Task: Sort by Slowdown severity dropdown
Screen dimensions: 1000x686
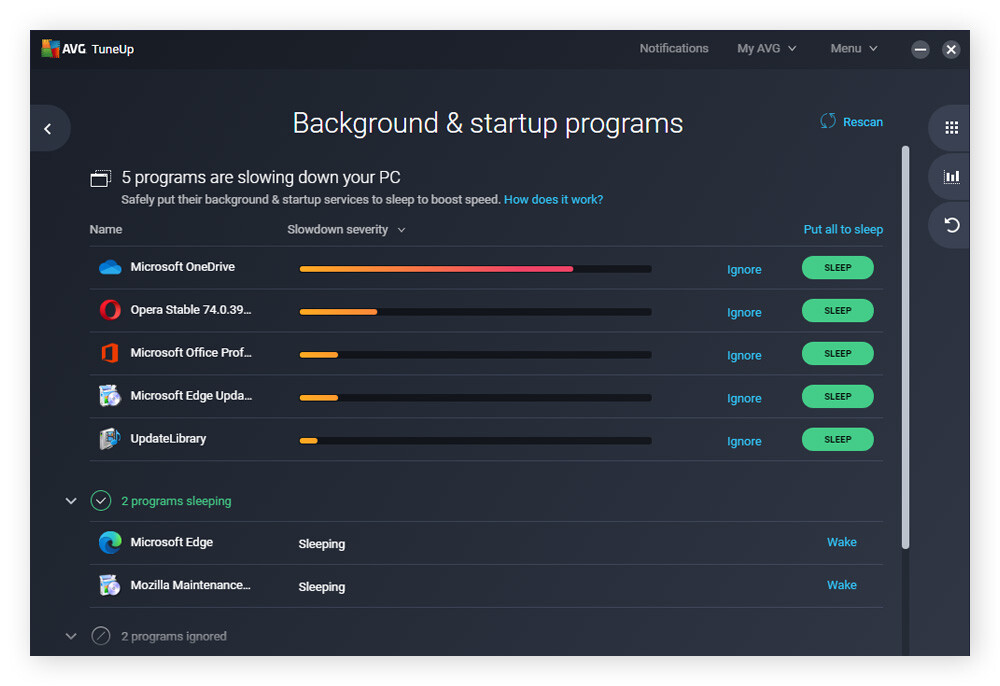Action: [x=346, y=230]
